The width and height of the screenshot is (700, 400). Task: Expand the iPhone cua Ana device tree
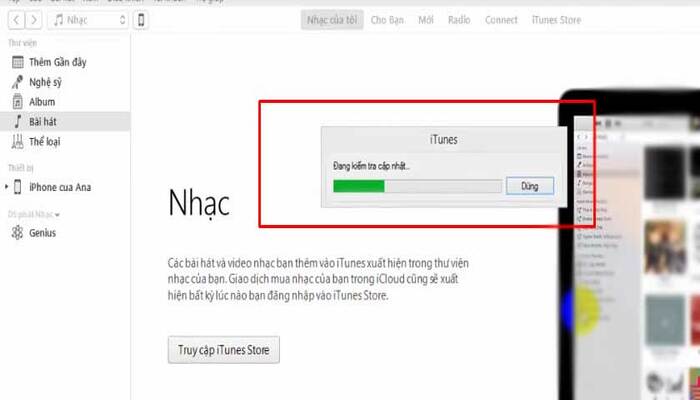pos(6,187)
